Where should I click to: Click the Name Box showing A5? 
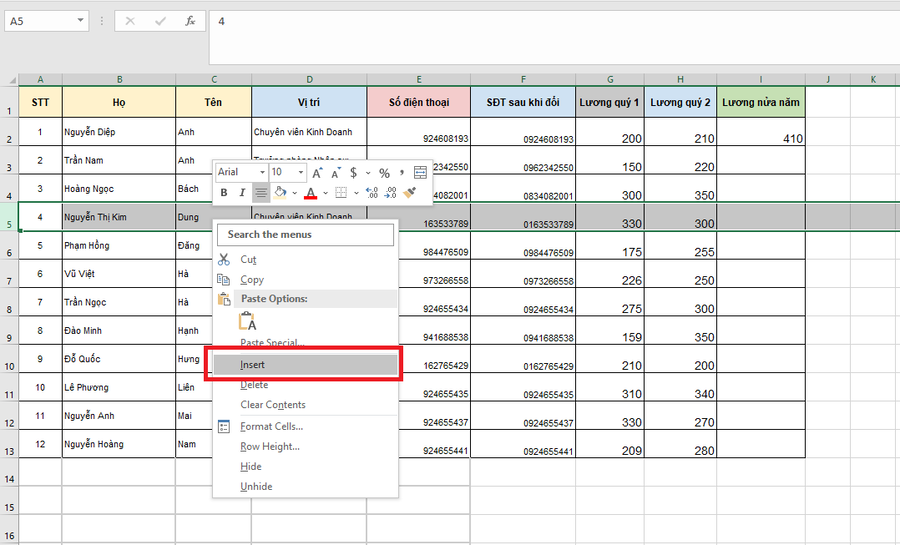coord(39,21)
